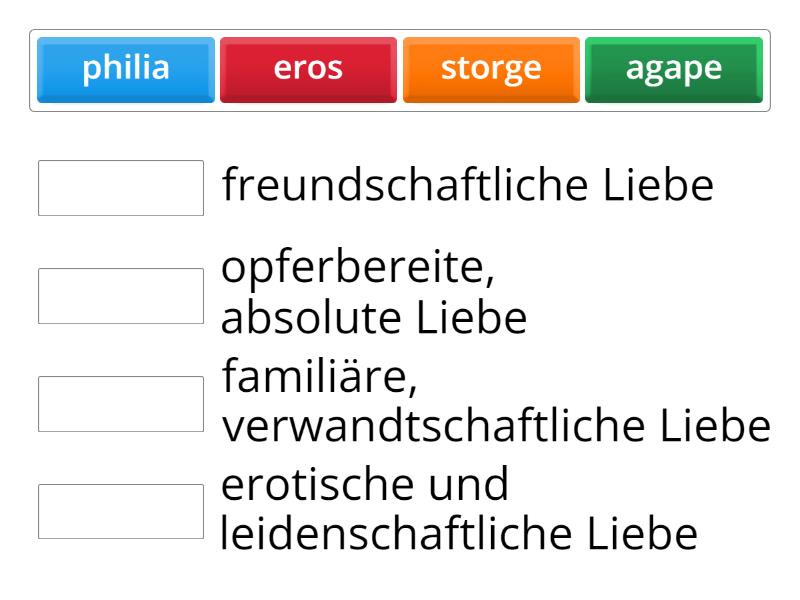Click the second empty answer slot
This screenshot has height=600, width=800.
click(x=121, y=295)
